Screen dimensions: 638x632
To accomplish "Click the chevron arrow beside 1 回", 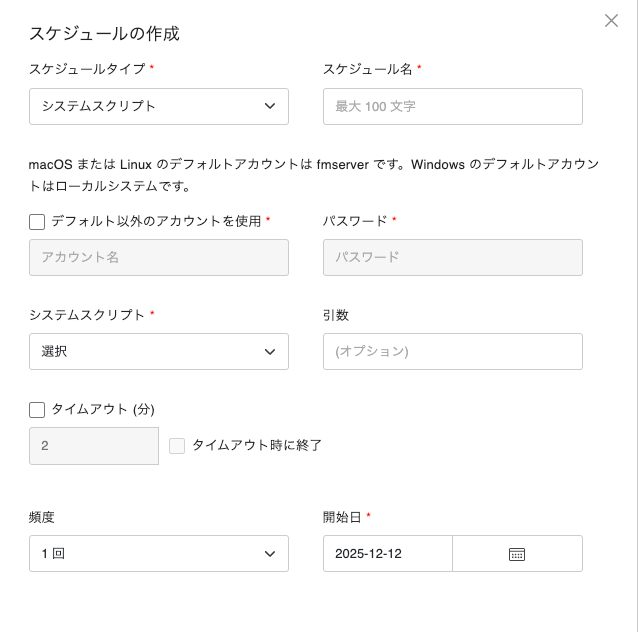I will 270,554.
